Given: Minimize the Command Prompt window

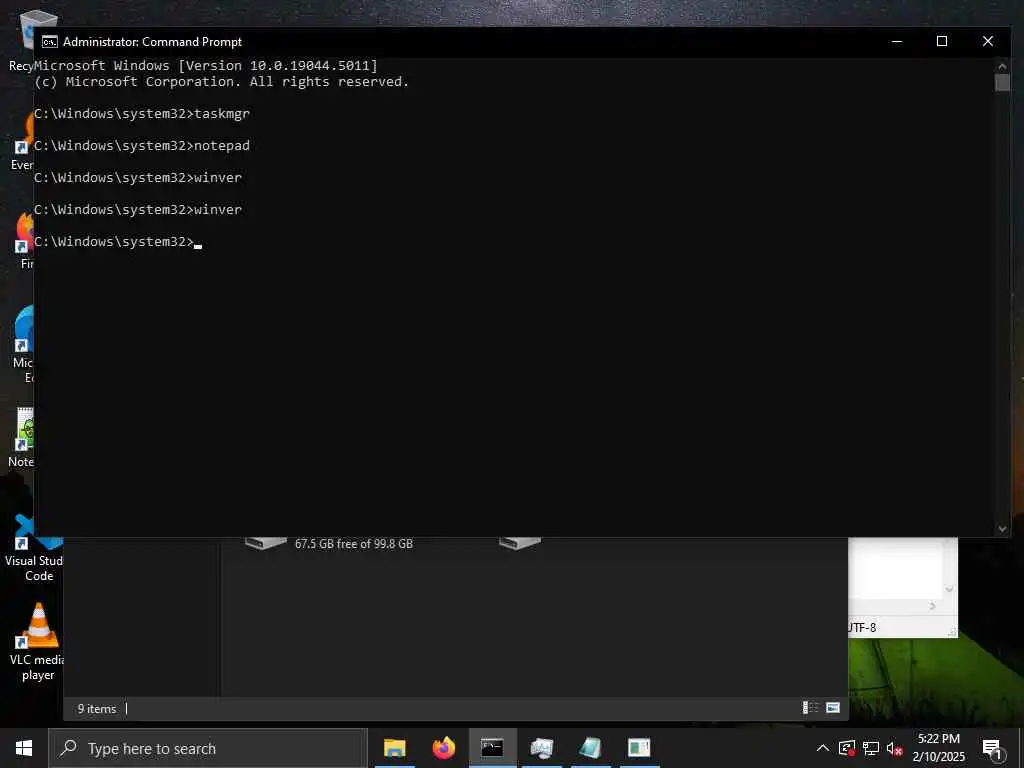Looking at the screenshot, I should click(x=897, y=41).
